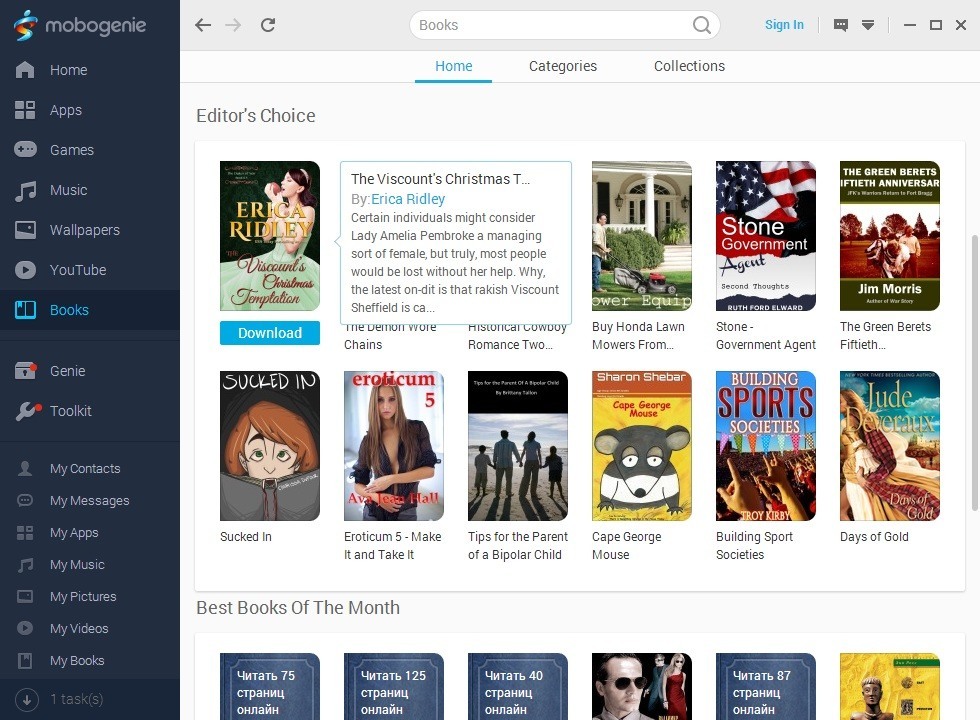The height and width of the screenshot is (720, 980).
Task: Open the YouTube section from the sidebar
Action: click(x=25, y=270)
